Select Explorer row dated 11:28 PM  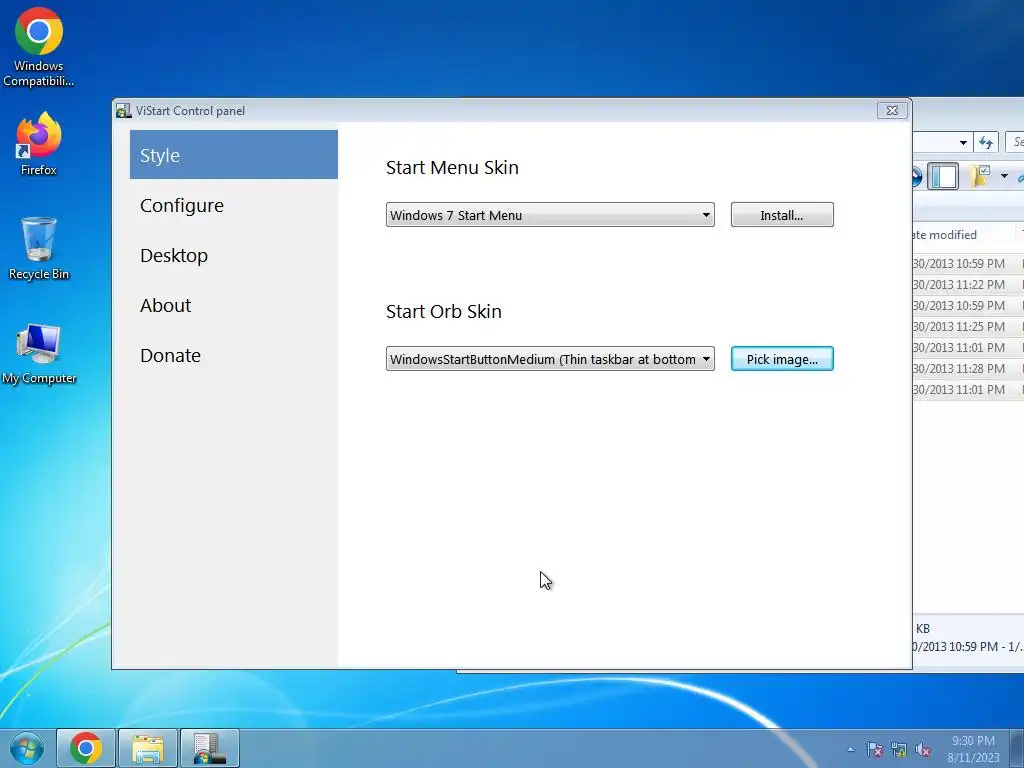point(968,368)
